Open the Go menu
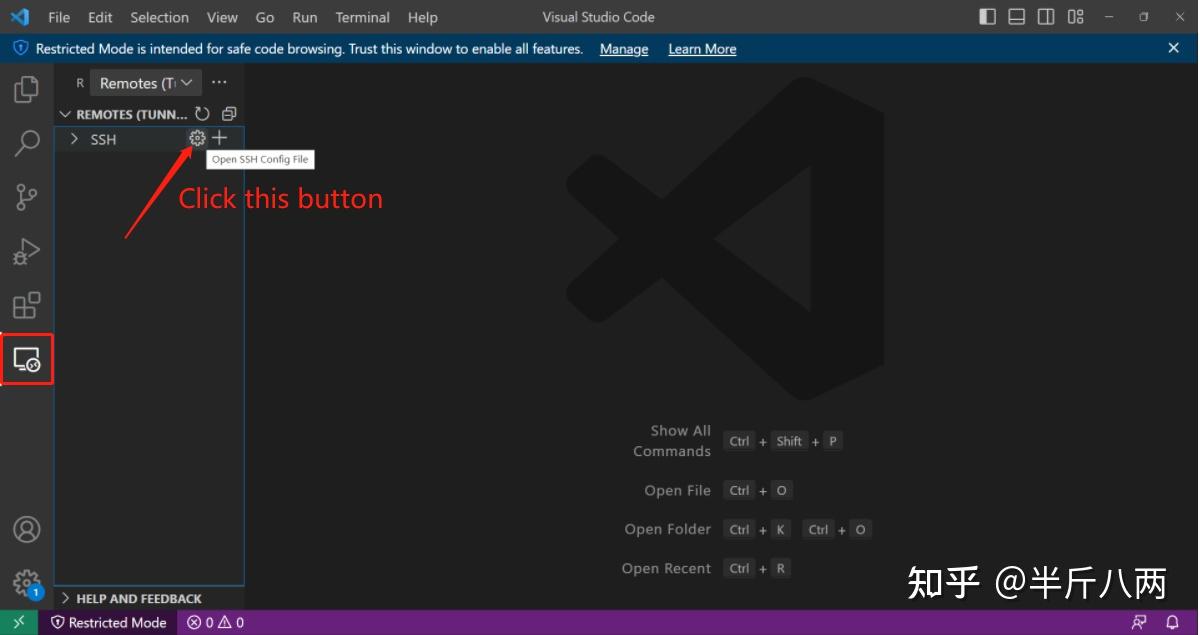This screenshot has height=635, width=1200. tap(265, 17)
